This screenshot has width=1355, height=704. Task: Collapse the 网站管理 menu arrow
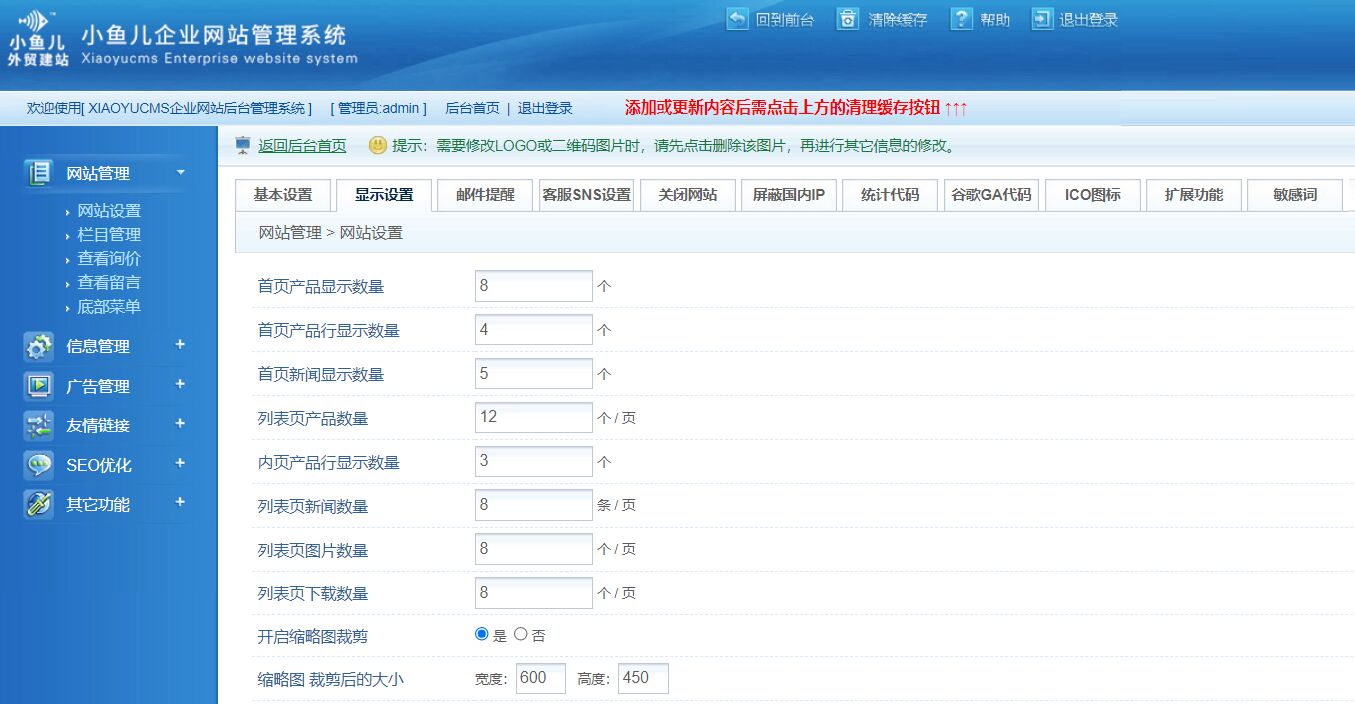click(181, 173)
